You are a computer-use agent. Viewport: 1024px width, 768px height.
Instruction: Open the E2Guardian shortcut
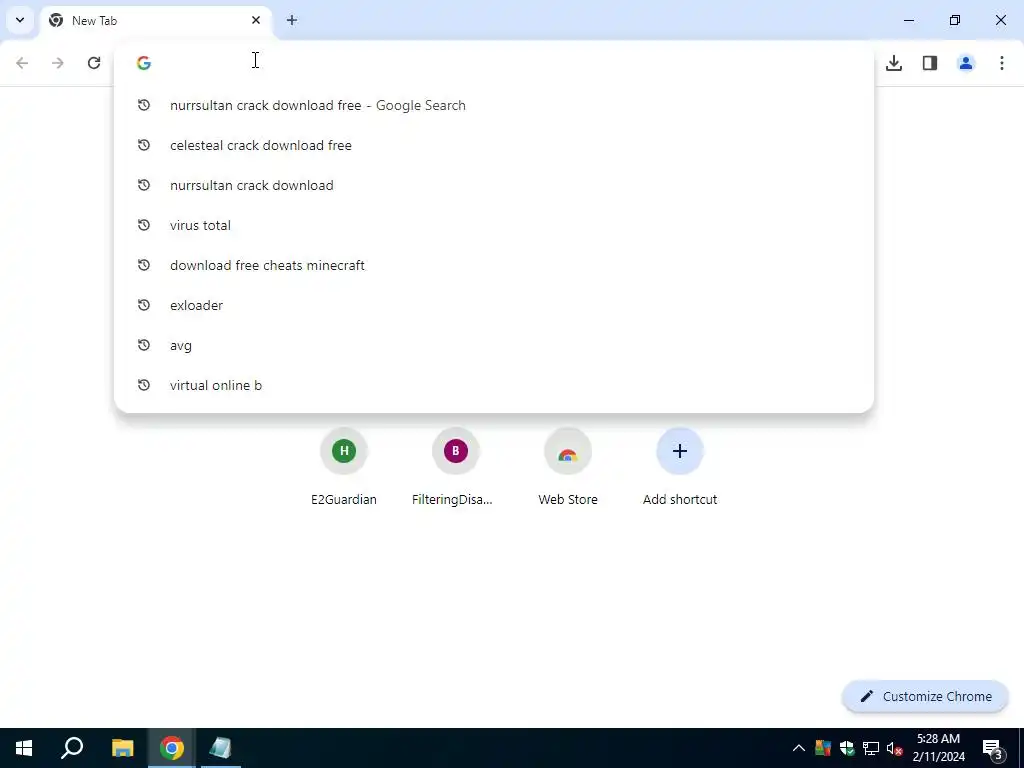click(344, 467)
